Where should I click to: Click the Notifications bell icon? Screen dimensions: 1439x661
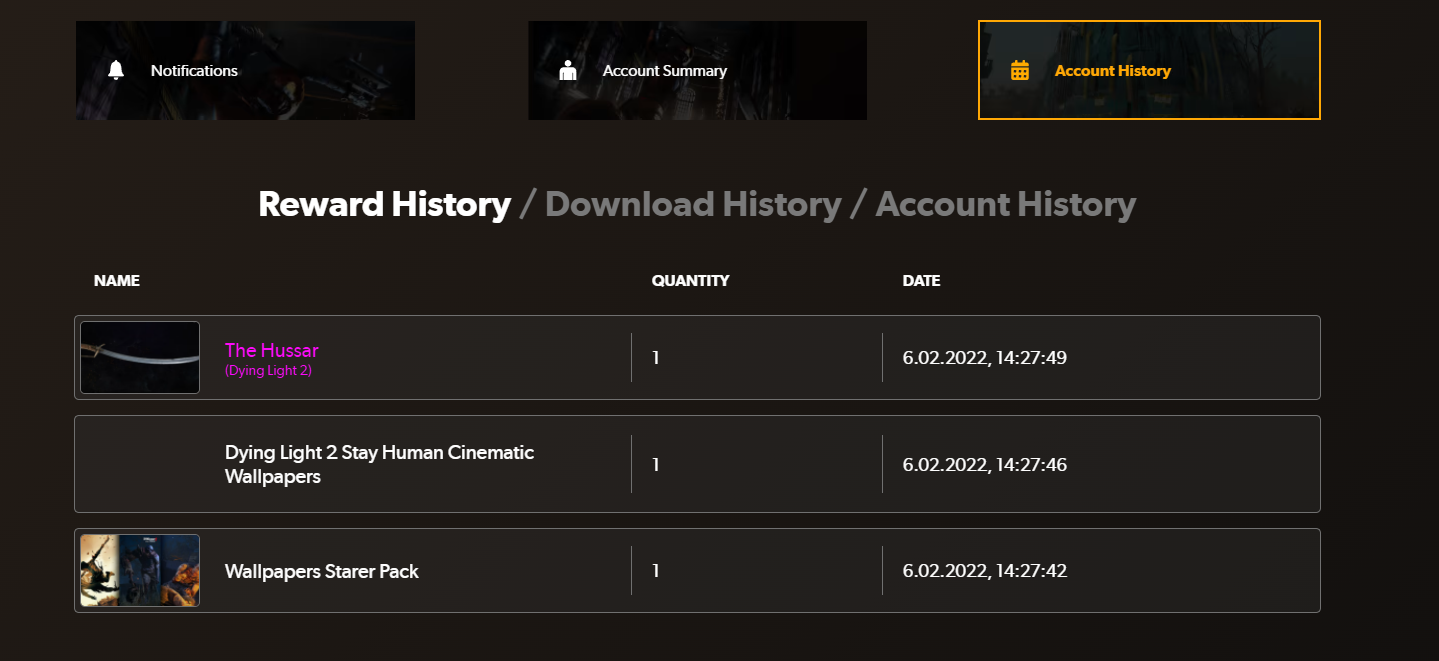(116, 70)
